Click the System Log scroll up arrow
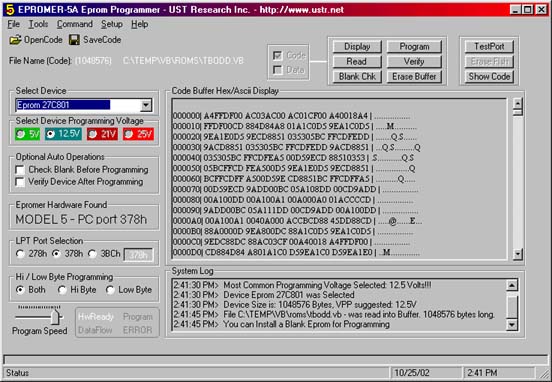Image resolution: width=552 pixels, height=382 pixels. (512, 285)
